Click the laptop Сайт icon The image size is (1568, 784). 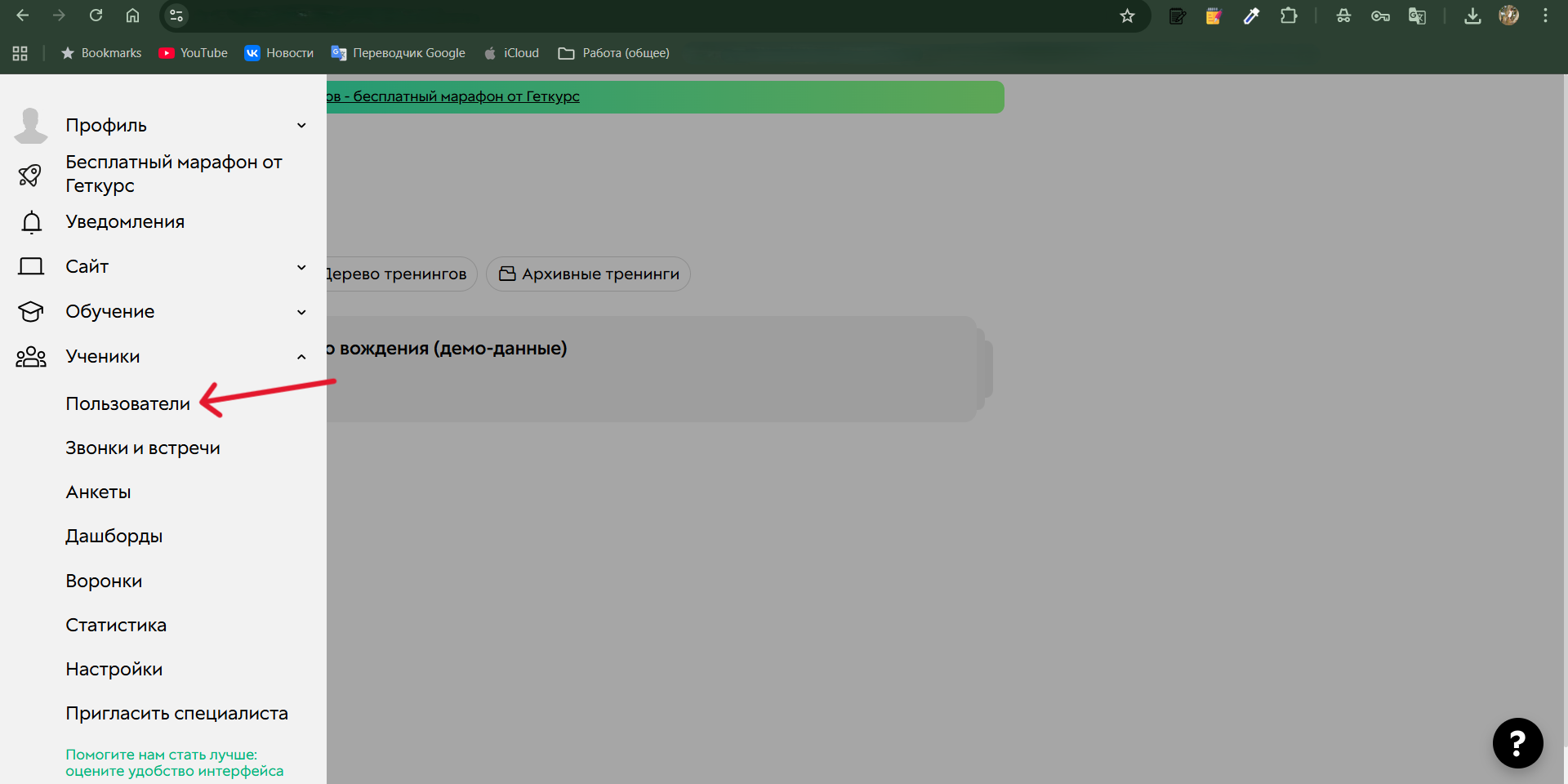[x=31, y=267]
